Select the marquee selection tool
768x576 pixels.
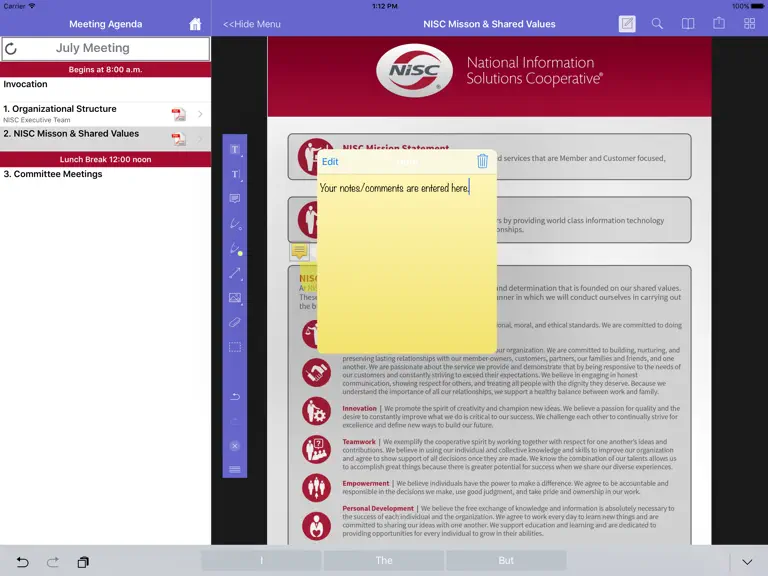(235, 347)
